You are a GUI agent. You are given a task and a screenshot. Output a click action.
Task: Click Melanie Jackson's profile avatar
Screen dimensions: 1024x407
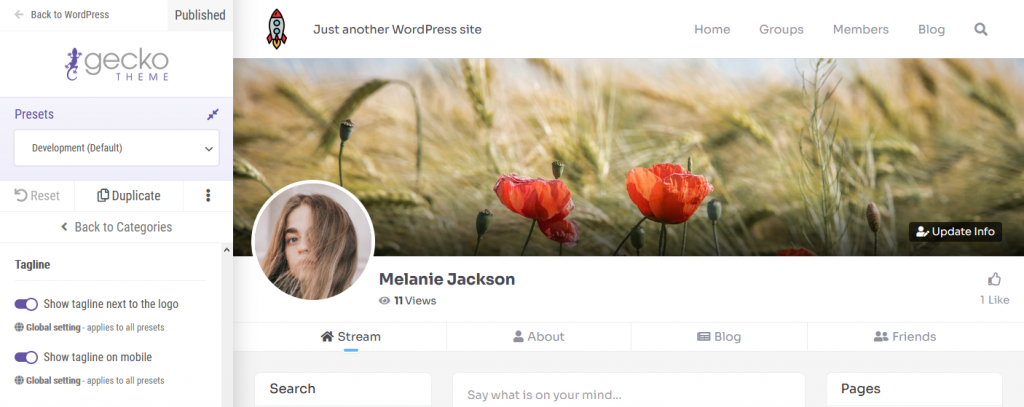point(313,241)
